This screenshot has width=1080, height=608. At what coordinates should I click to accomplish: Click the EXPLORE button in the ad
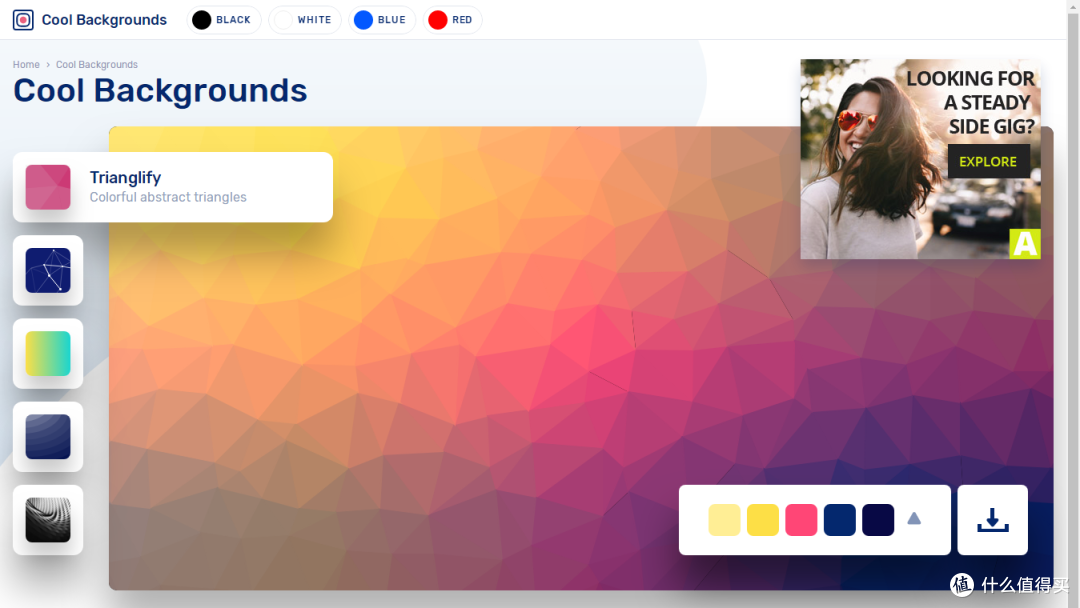pyautogui.click(x=988, y=161)
